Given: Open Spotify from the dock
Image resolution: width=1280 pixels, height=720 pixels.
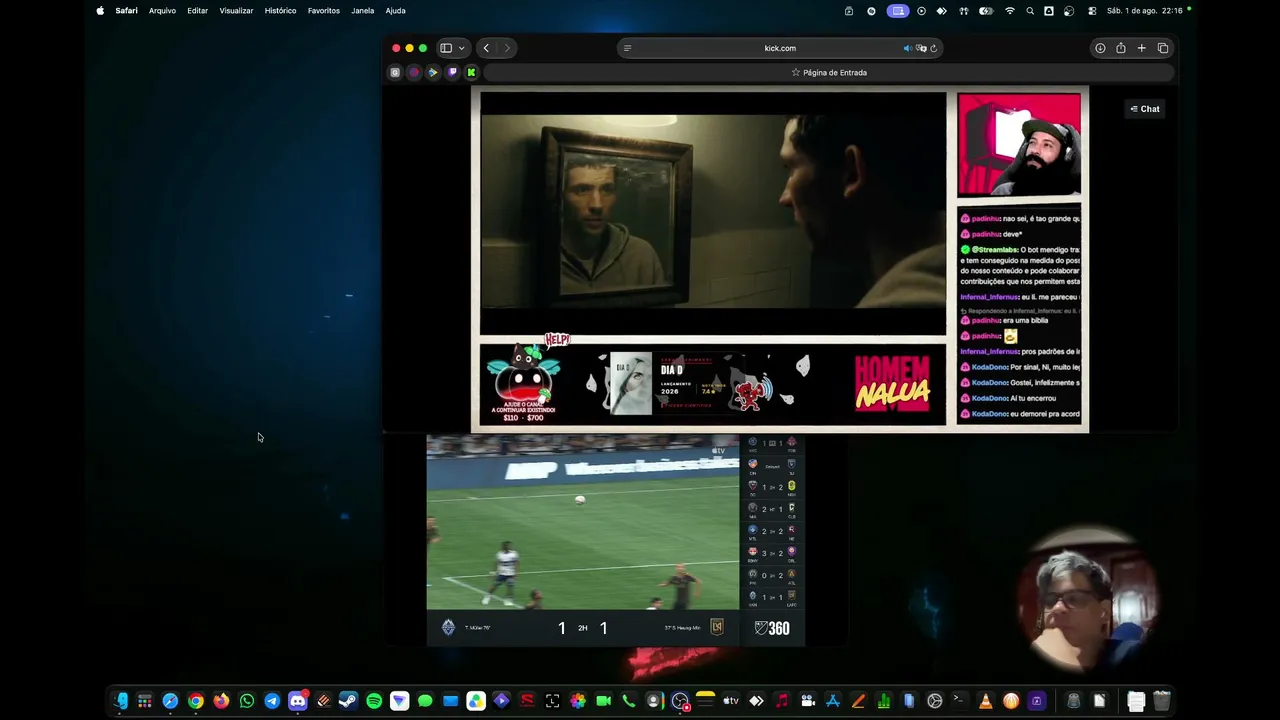Looking at the screenshot, I should [374, 701].
